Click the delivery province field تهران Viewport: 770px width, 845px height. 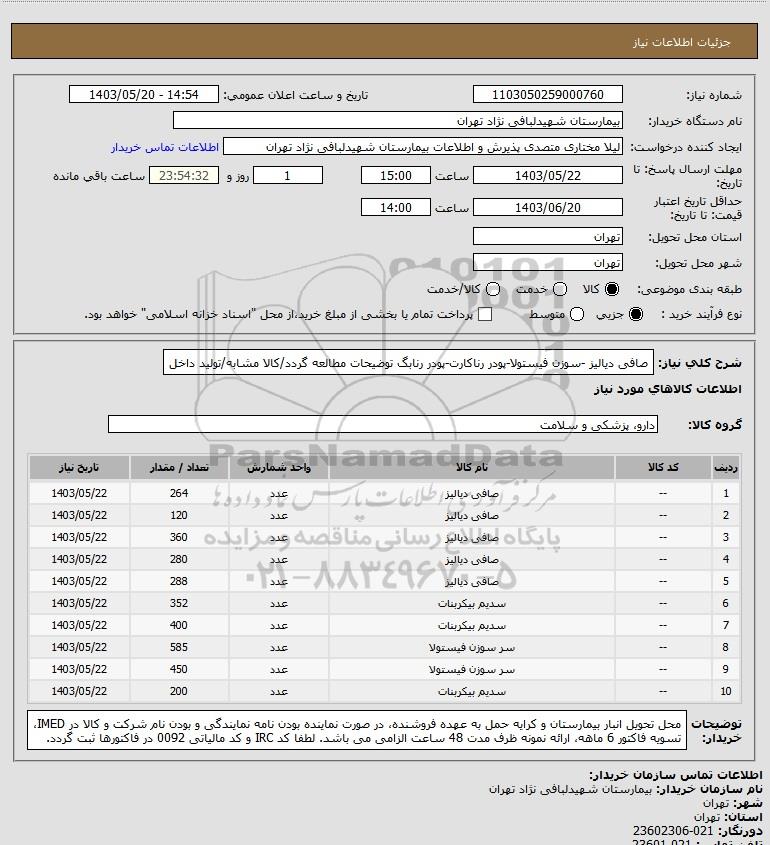tap(547, 237)
